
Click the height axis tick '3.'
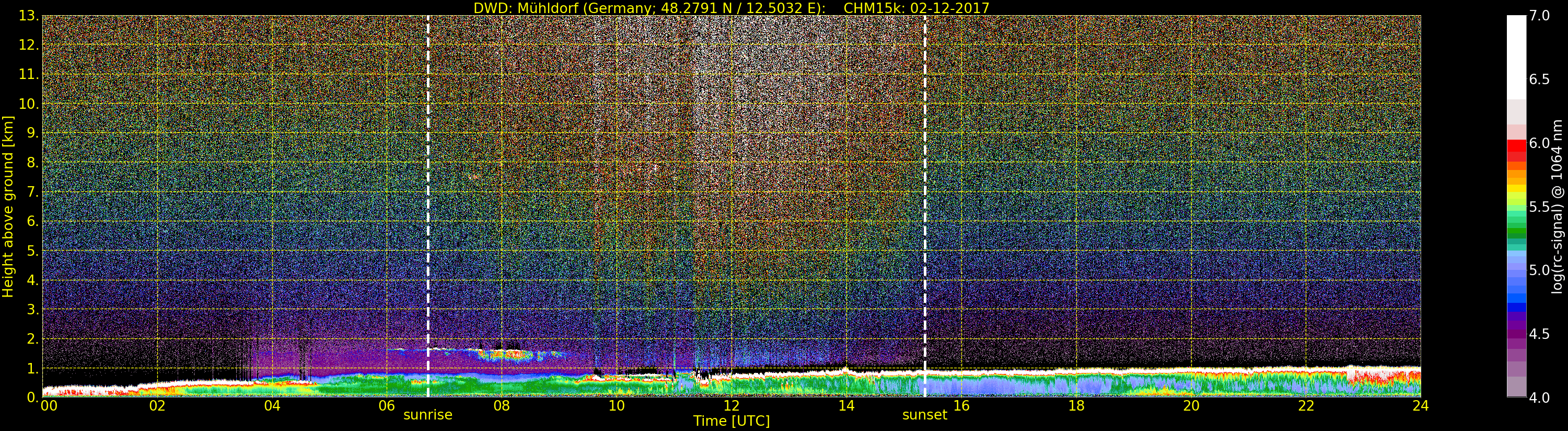(x=32, y=309)
